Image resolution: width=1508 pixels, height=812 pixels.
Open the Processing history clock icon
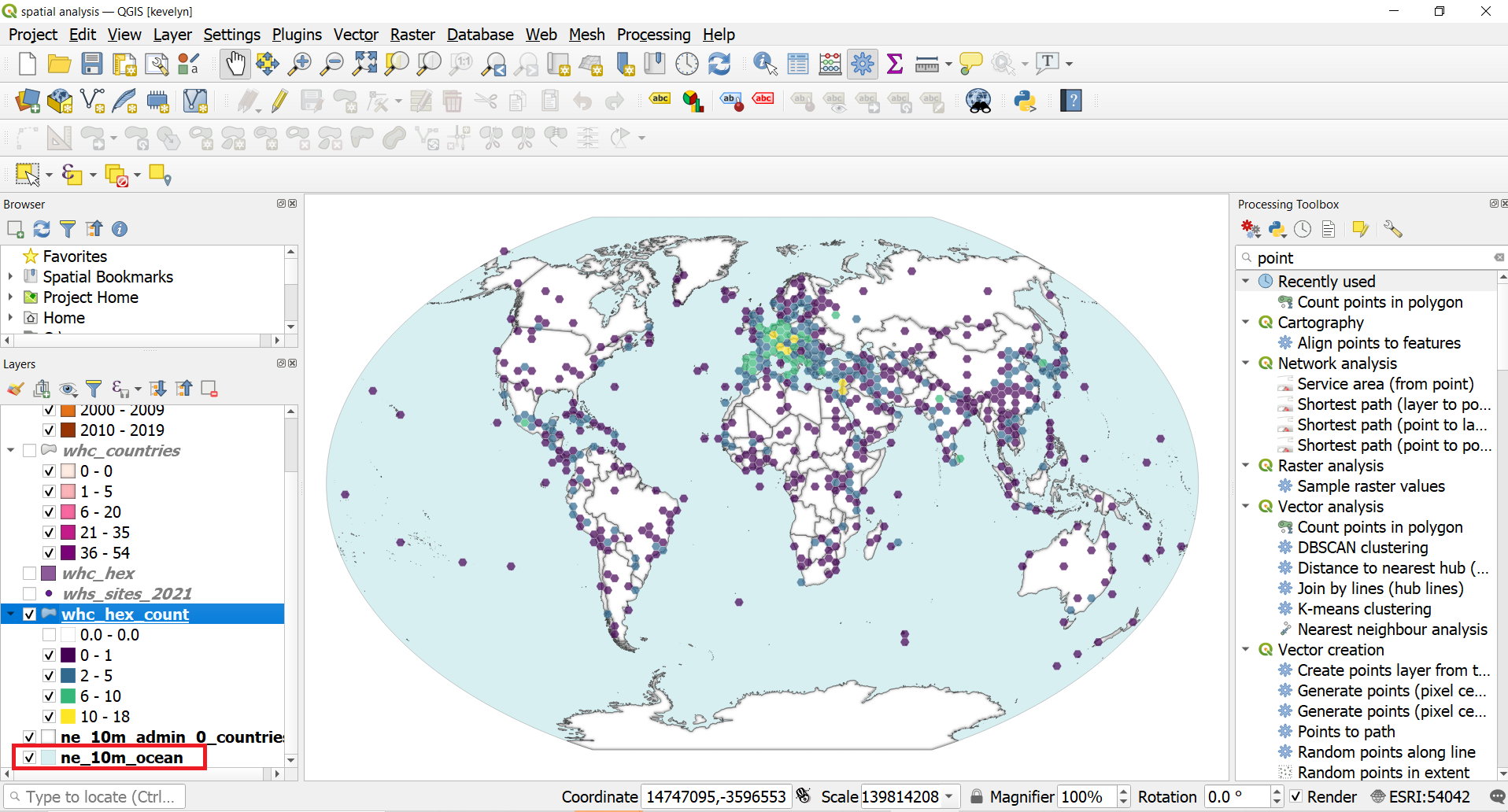pos(1303,229)
